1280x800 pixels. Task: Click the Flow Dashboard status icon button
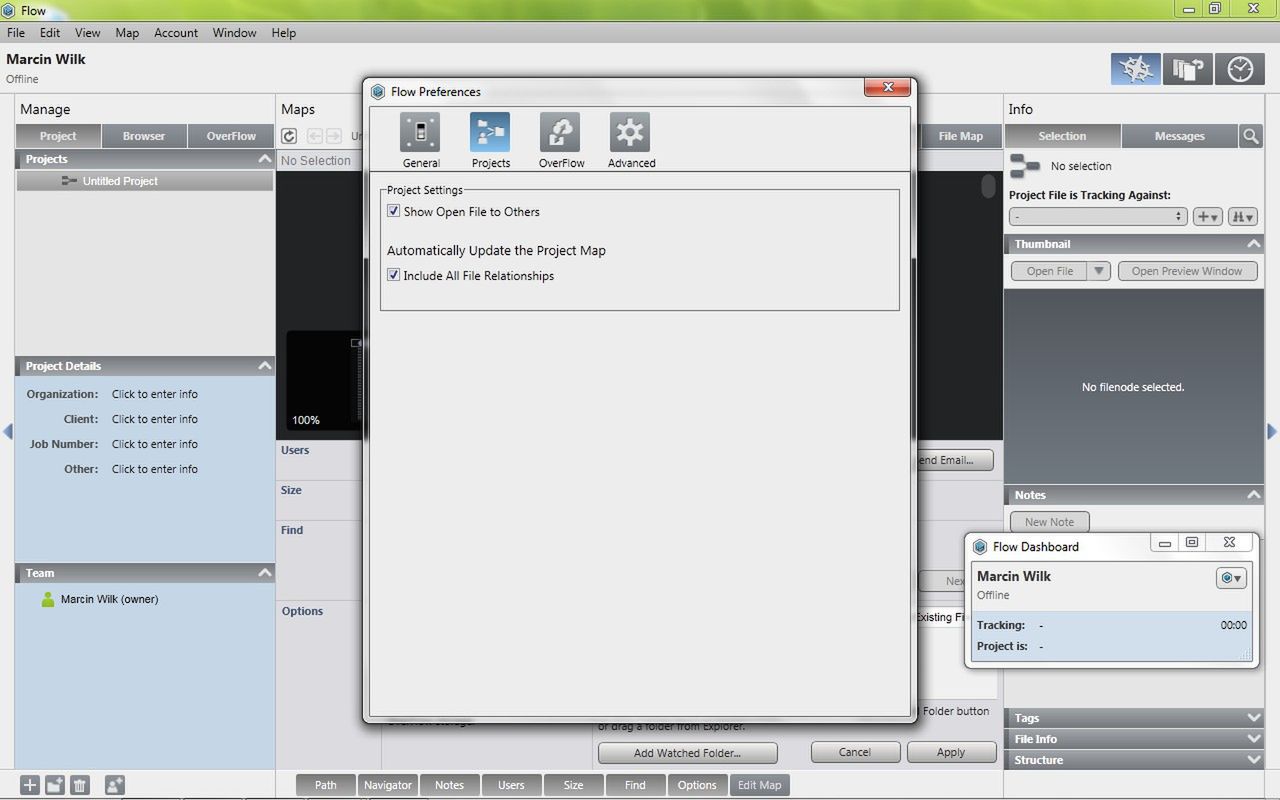[x=1231, y=578]
